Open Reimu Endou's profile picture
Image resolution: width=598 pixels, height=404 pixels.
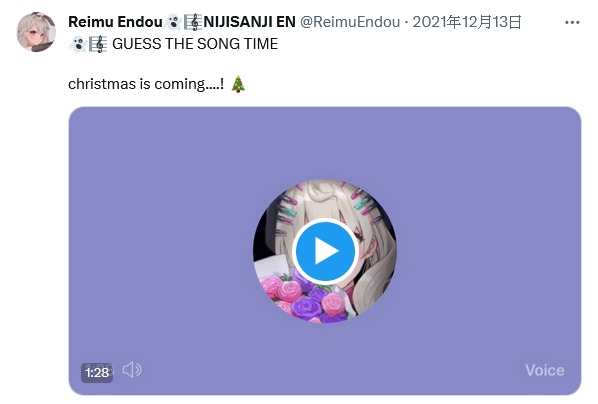pos(36,32)
